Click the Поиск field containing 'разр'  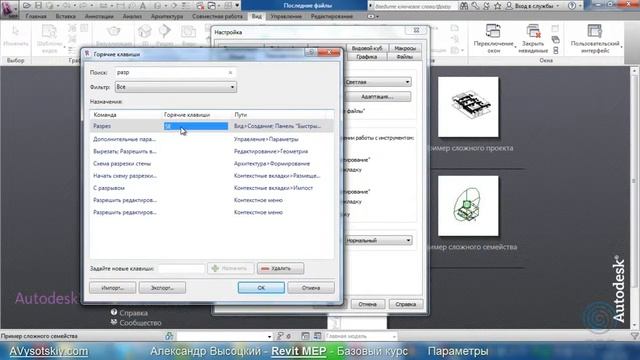176,72
